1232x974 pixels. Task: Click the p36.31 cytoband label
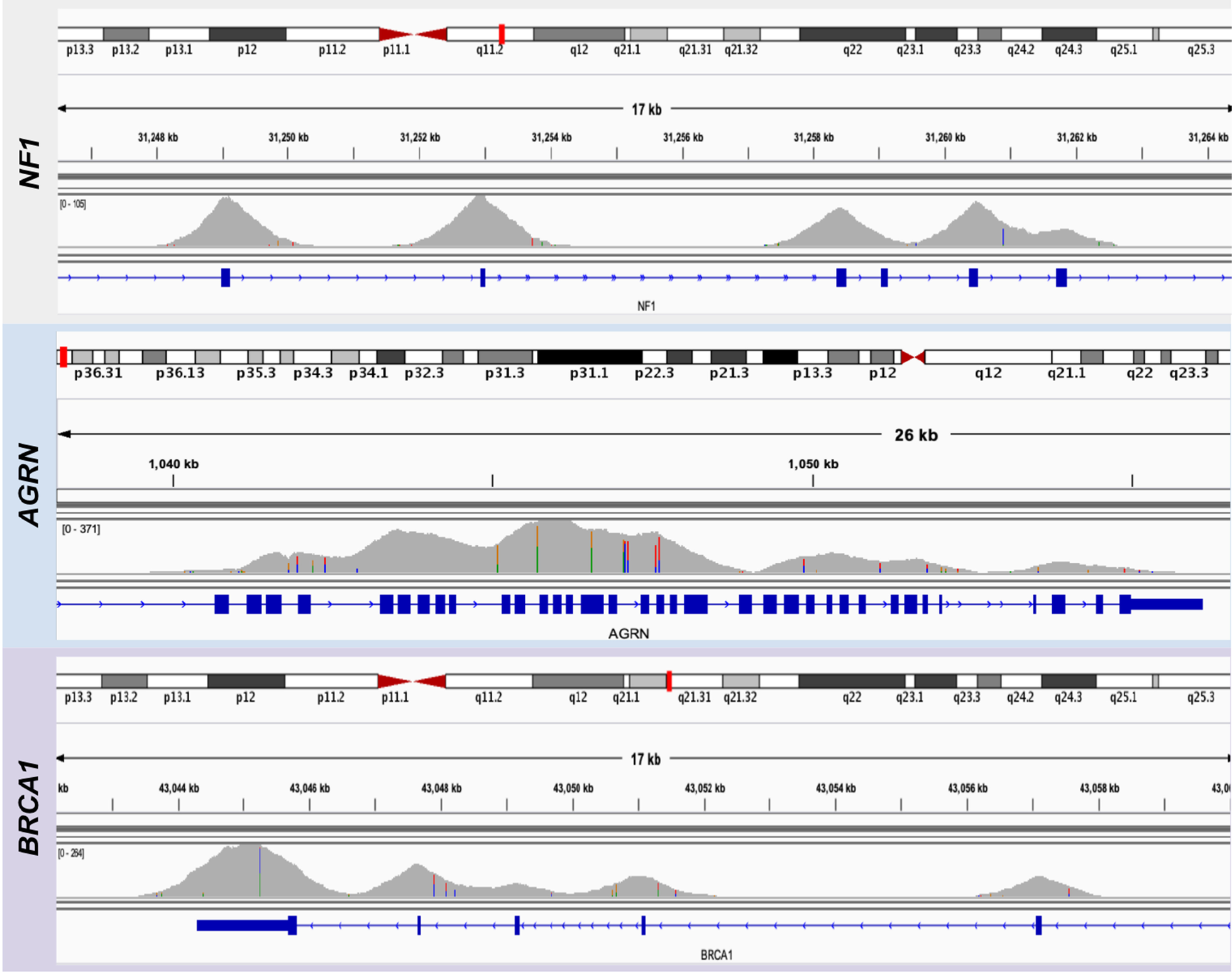click(98, 374)
